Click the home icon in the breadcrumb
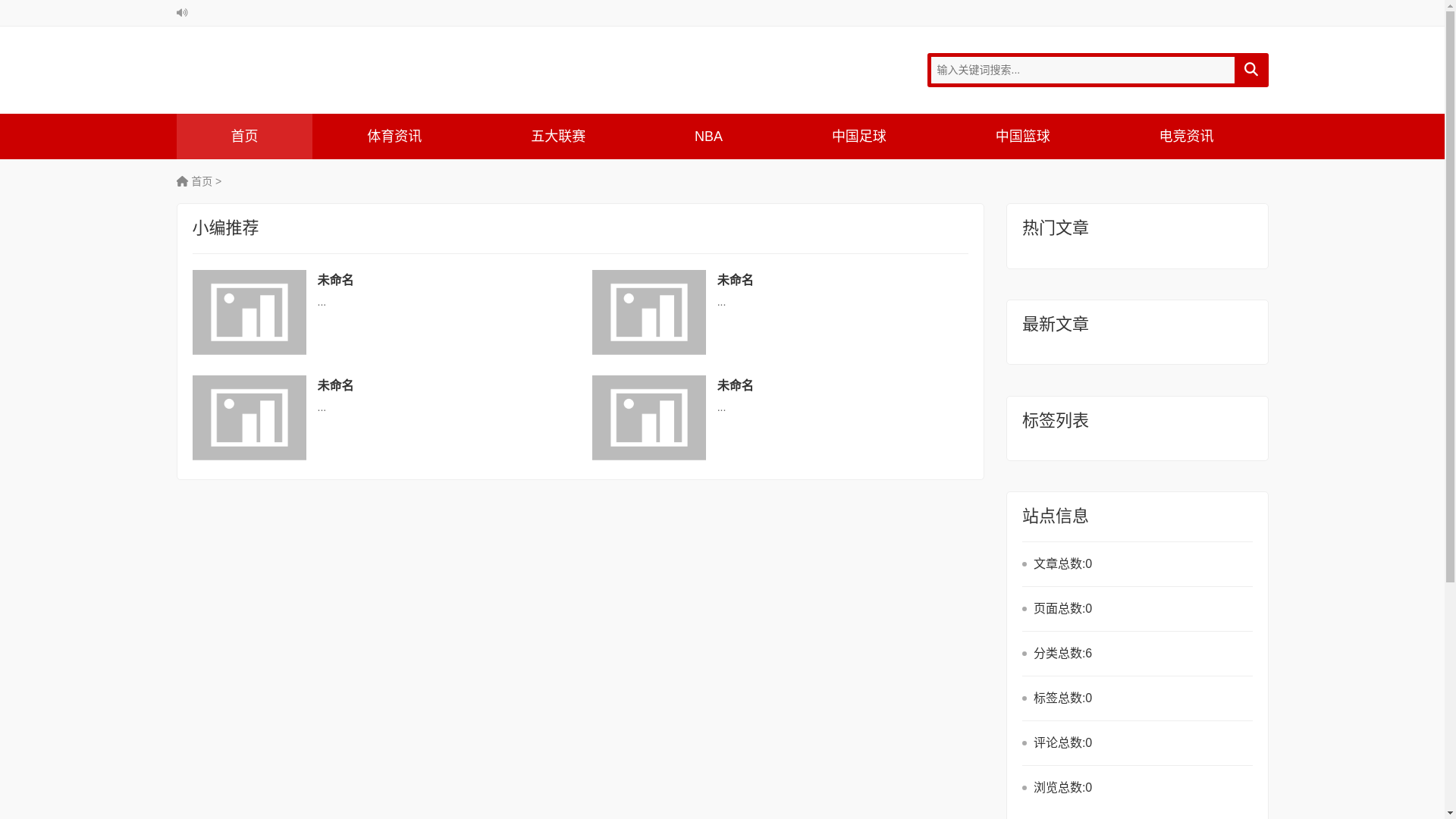The image size is (1456, 819). coord(182,181)
